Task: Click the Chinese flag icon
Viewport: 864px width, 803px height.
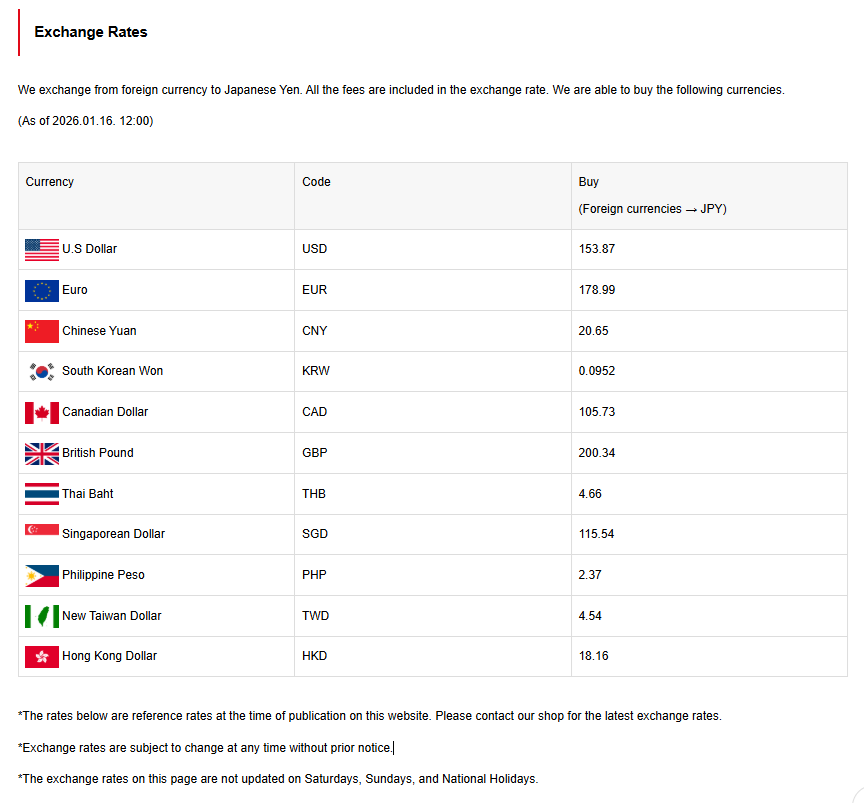Action: [42, 331]
